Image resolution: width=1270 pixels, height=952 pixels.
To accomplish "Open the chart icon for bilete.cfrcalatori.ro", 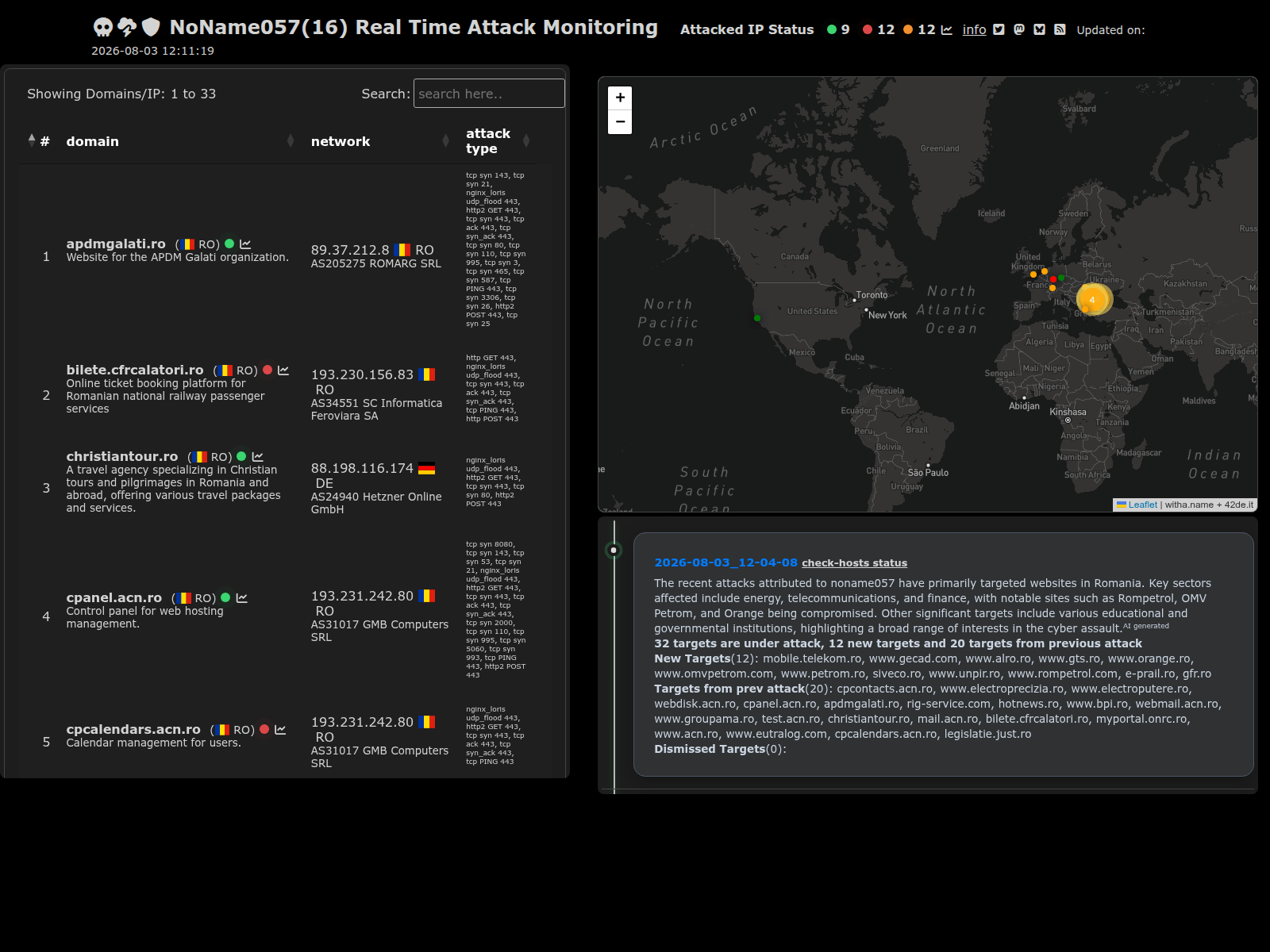I will [283, 370].
